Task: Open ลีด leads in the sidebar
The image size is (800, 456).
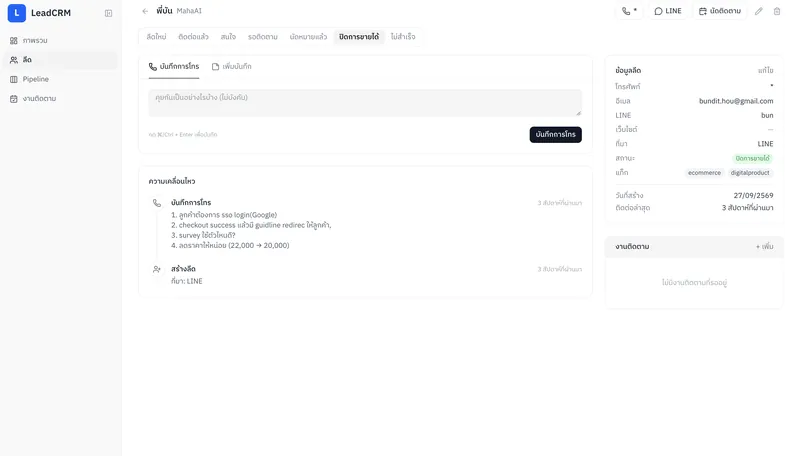Action: (59, 60)
